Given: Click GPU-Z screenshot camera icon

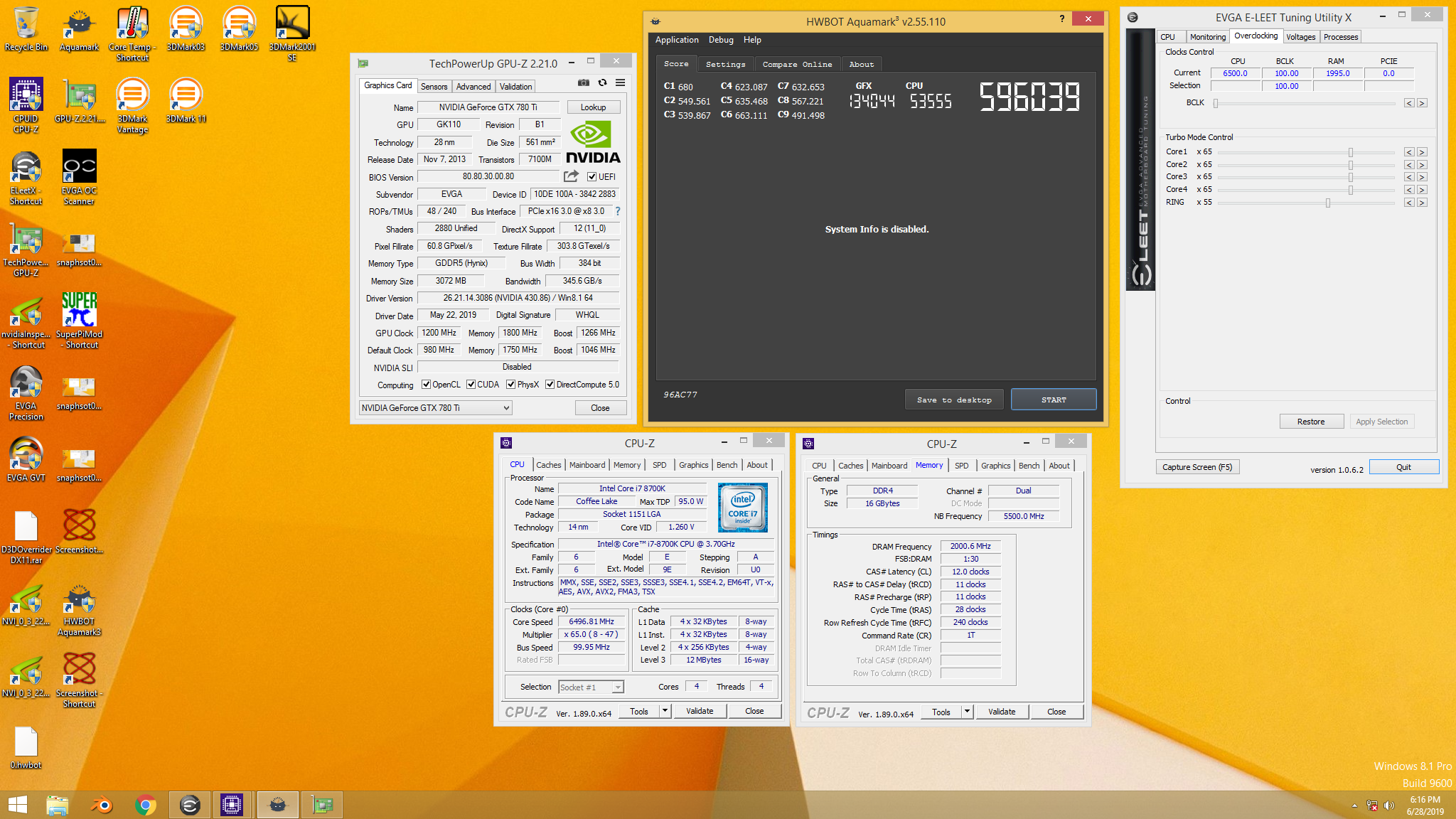Looking at the screenshot, I should coord(584,82).
